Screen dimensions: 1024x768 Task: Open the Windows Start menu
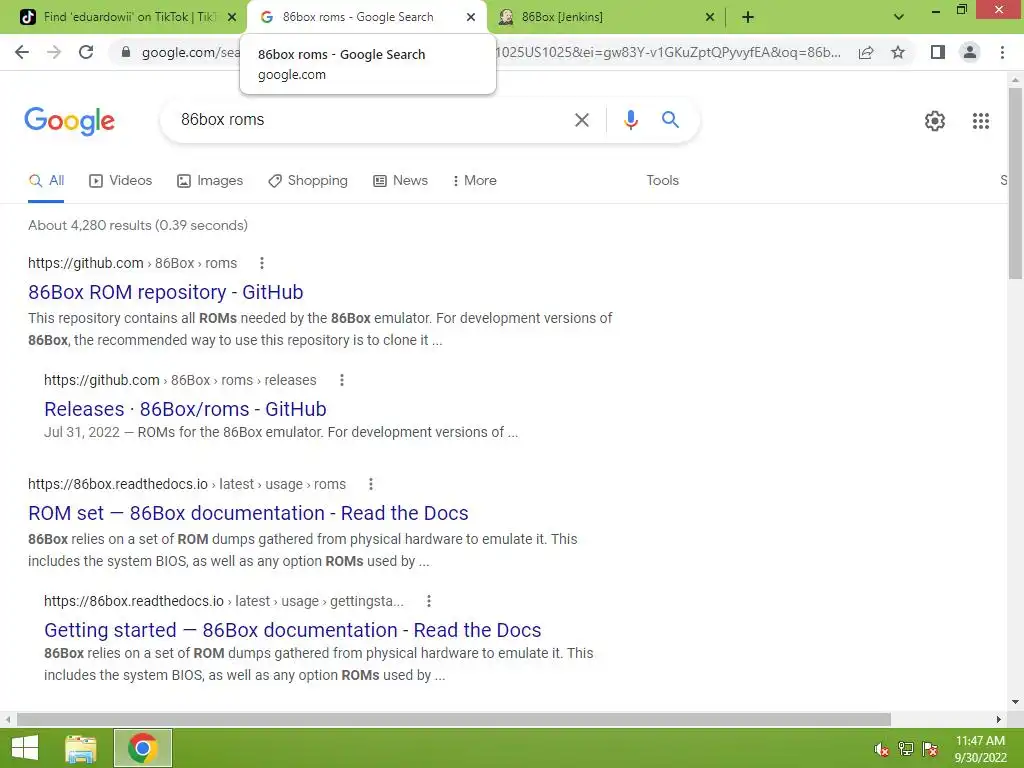(x=25, y=748)
